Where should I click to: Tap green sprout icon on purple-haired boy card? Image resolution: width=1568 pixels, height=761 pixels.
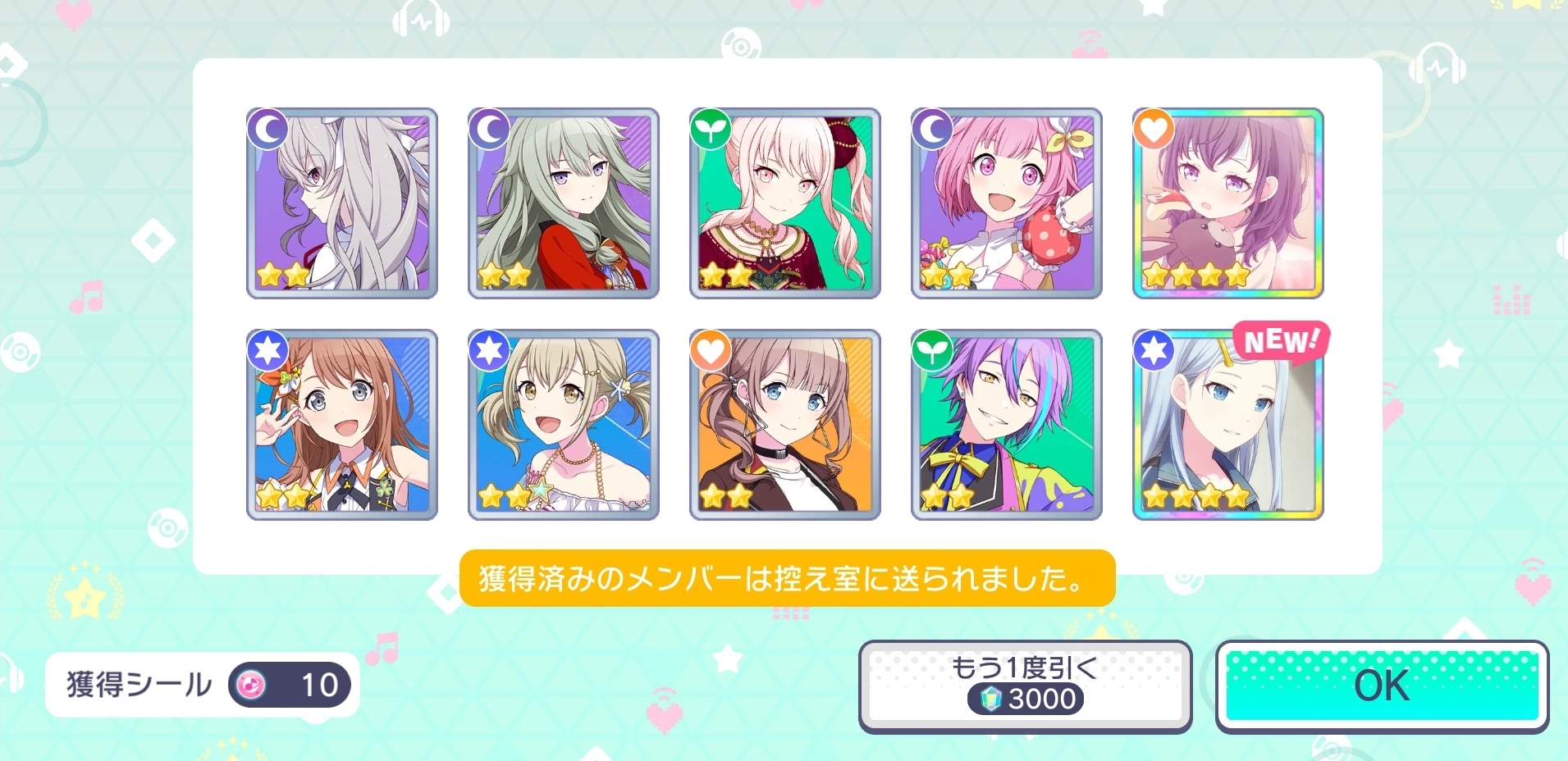point(932,351)
